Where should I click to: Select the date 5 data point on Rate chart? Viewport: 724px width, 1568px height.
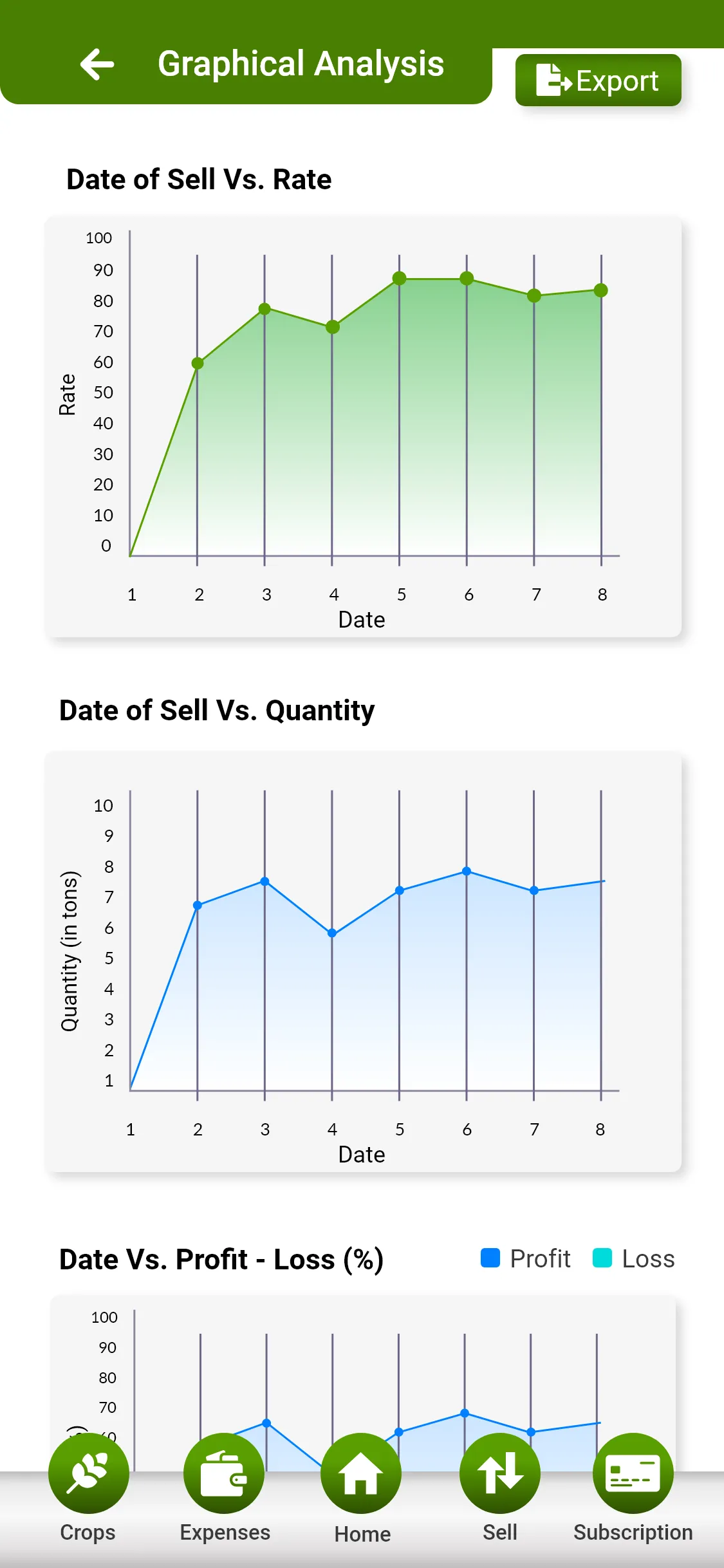(400, 277)
